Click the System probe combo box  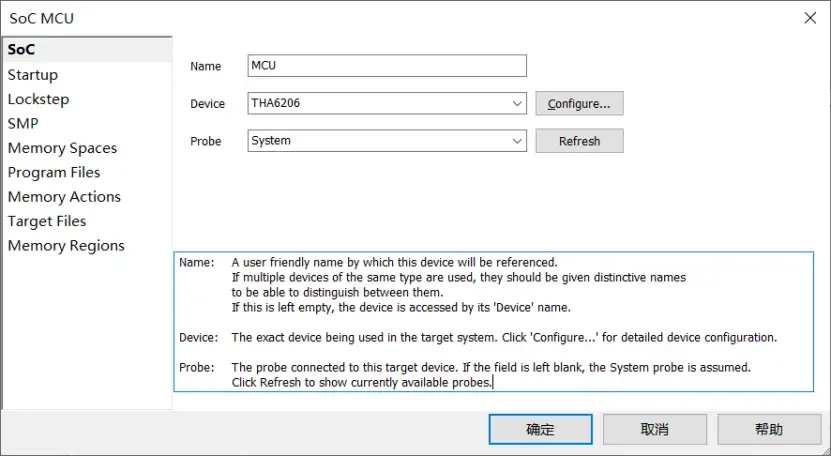tap(387, 141)
